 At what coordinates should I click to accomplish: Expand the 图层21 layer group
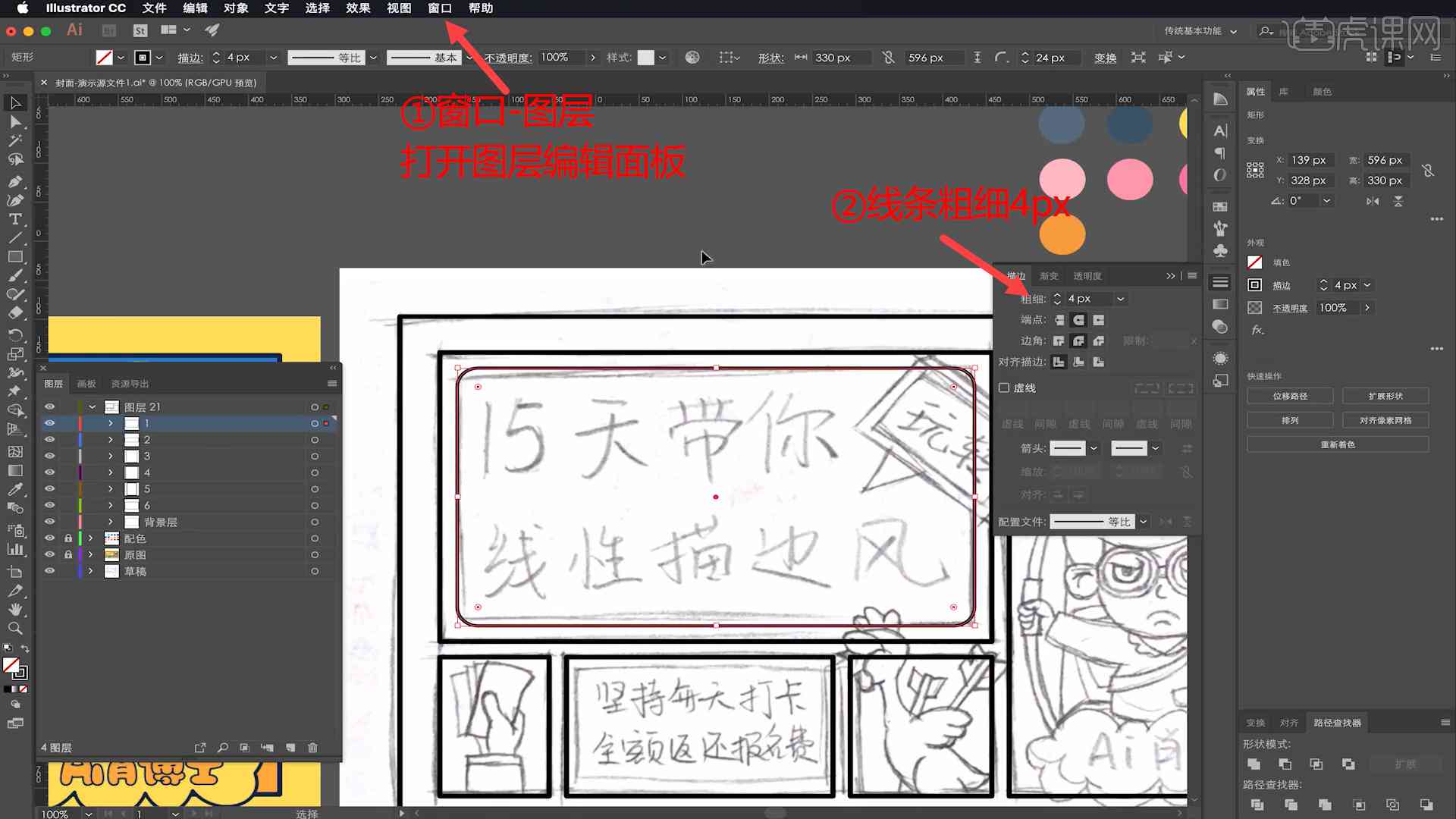pyautogui.click(x=91, y=406)
